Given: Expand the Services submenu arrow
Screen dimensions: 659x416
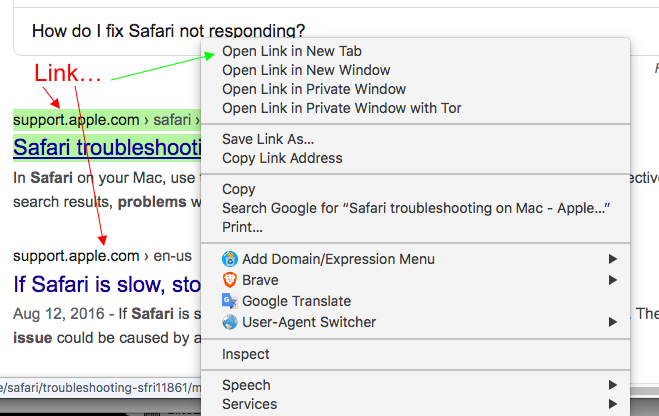Looking at the screenshot, I should pos(612,404).
